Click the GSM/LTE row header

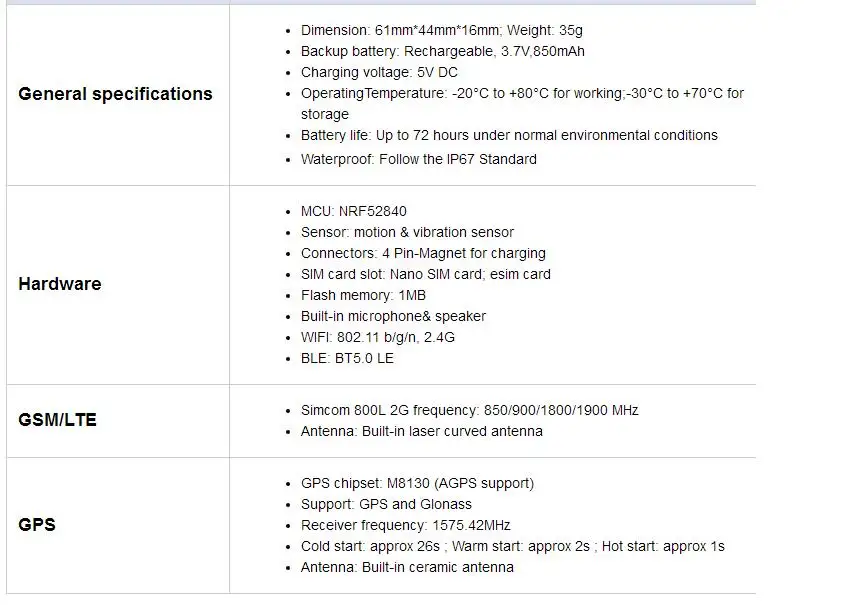pos(58,420)
